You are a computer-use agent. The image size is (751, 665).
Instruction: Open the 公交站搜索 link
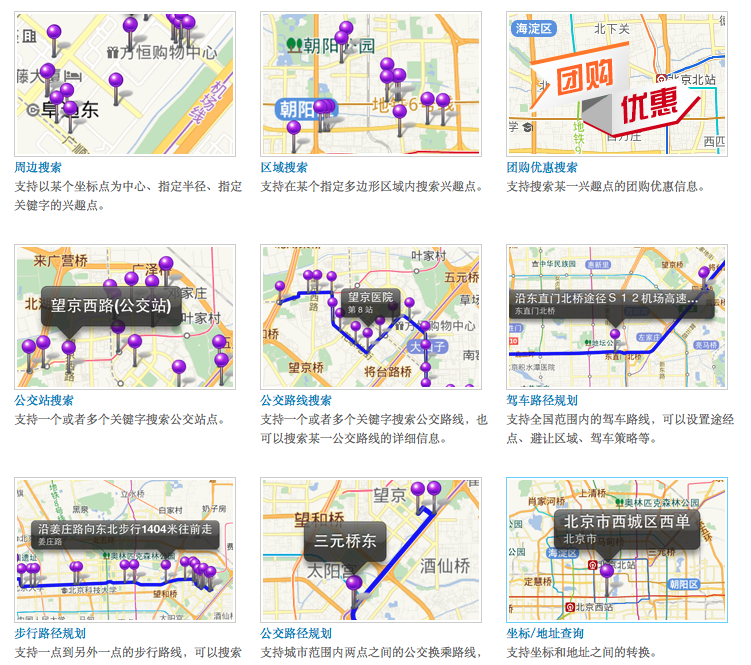[x=44, y=401]
